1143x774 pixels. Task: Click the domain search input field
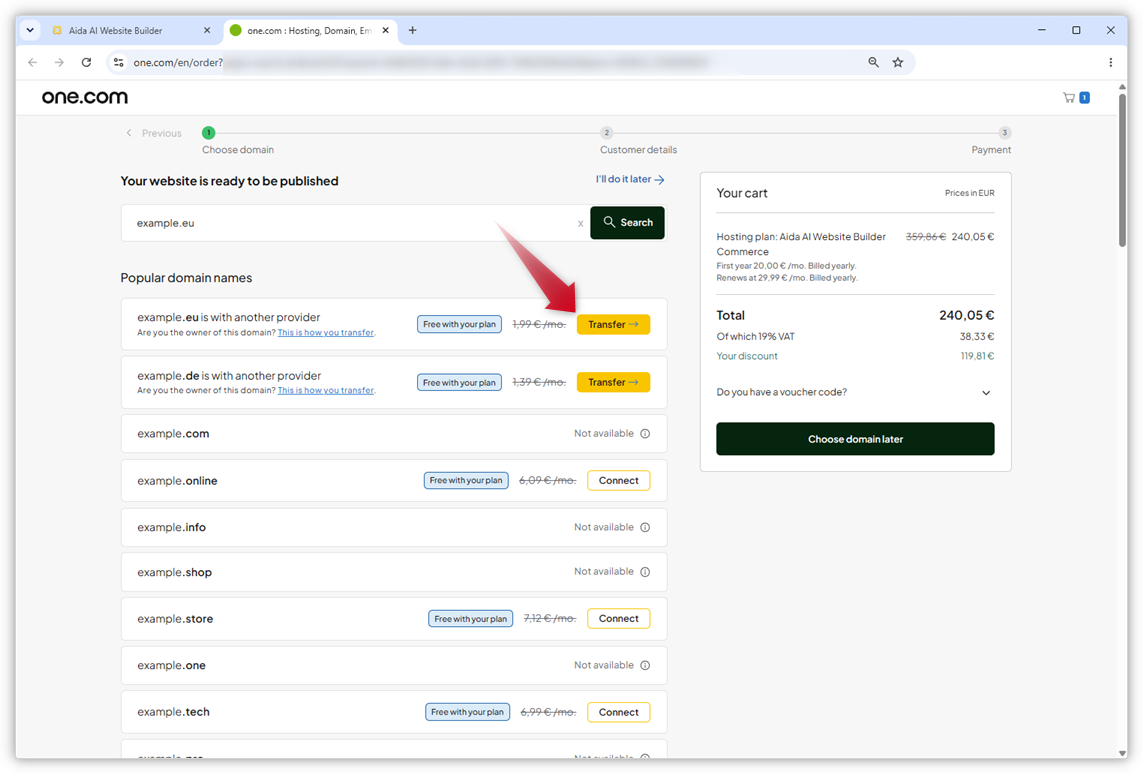[x=354, y=223]
